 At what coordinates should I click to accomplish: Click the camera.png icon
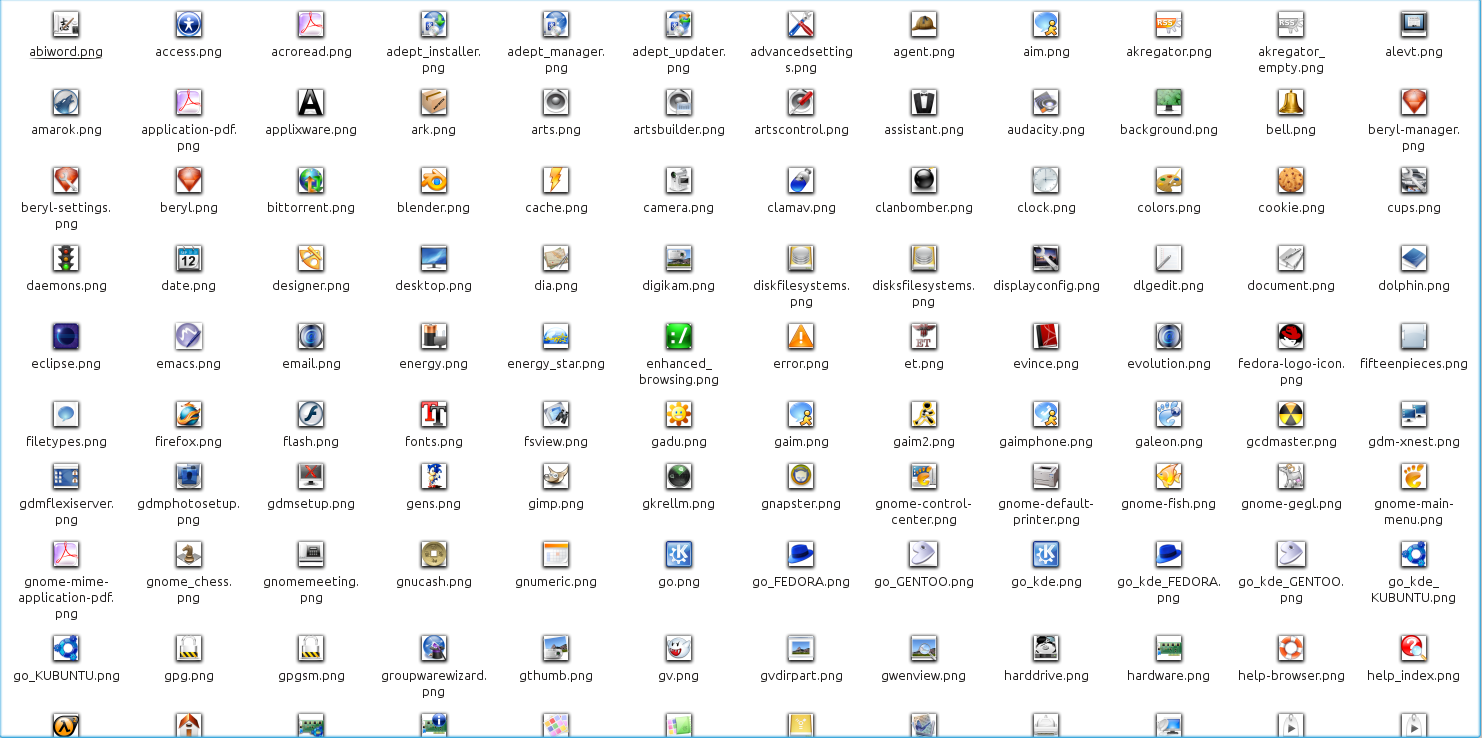(x=679, y=180)
